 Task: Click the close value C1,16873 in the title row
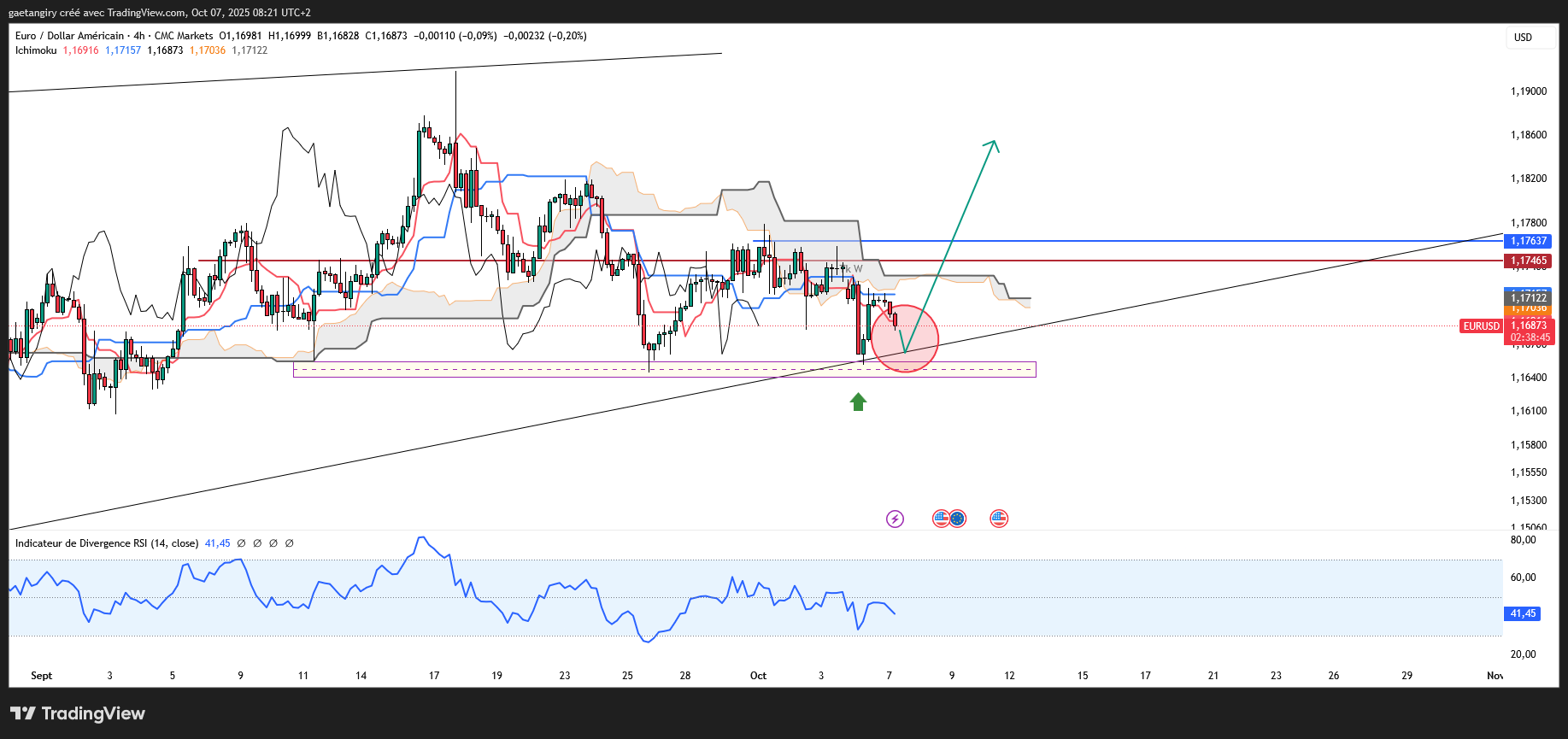386,36
